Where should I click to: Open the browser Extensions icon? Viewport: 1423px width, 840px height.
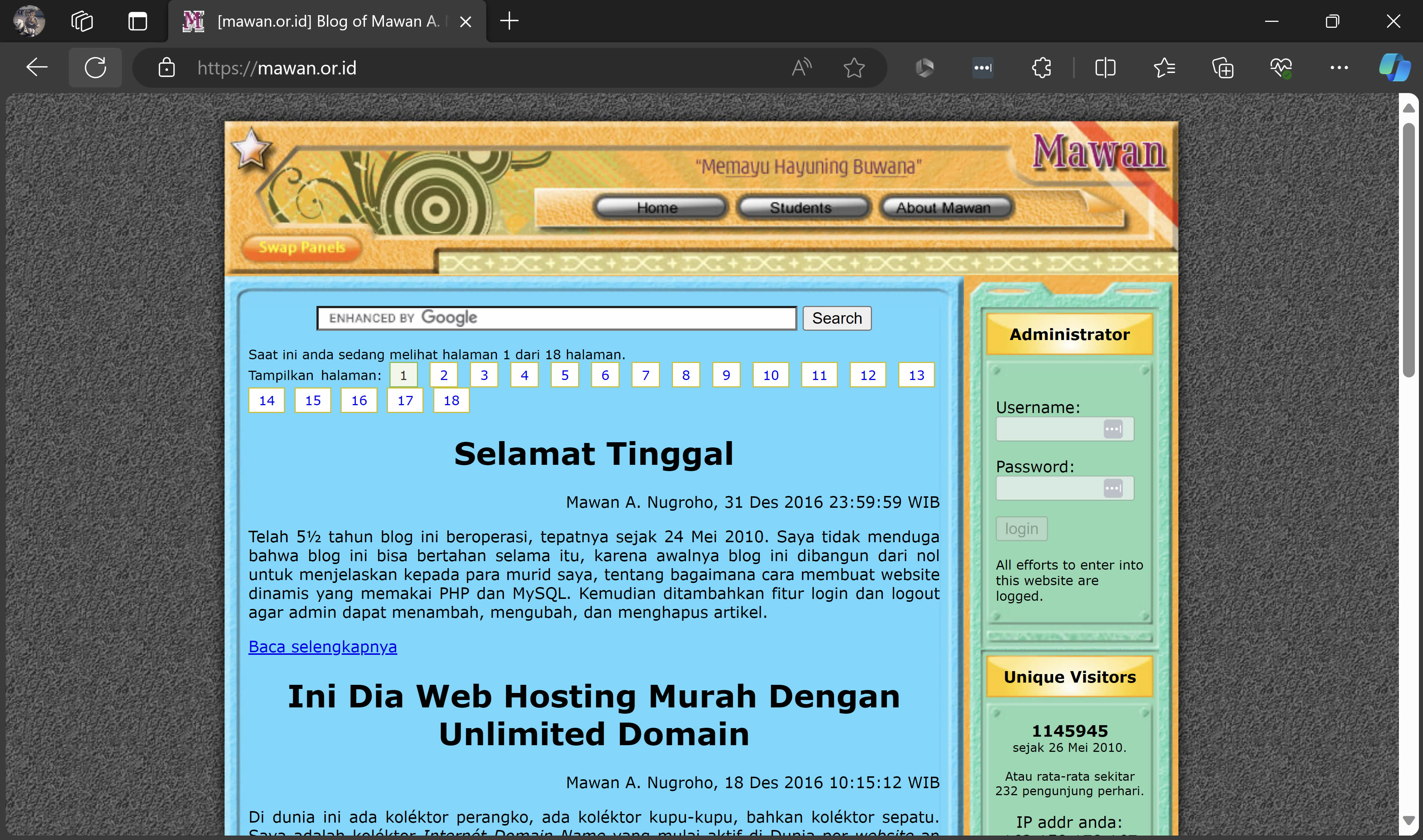pyautogui.click(x=1042, y=67)
